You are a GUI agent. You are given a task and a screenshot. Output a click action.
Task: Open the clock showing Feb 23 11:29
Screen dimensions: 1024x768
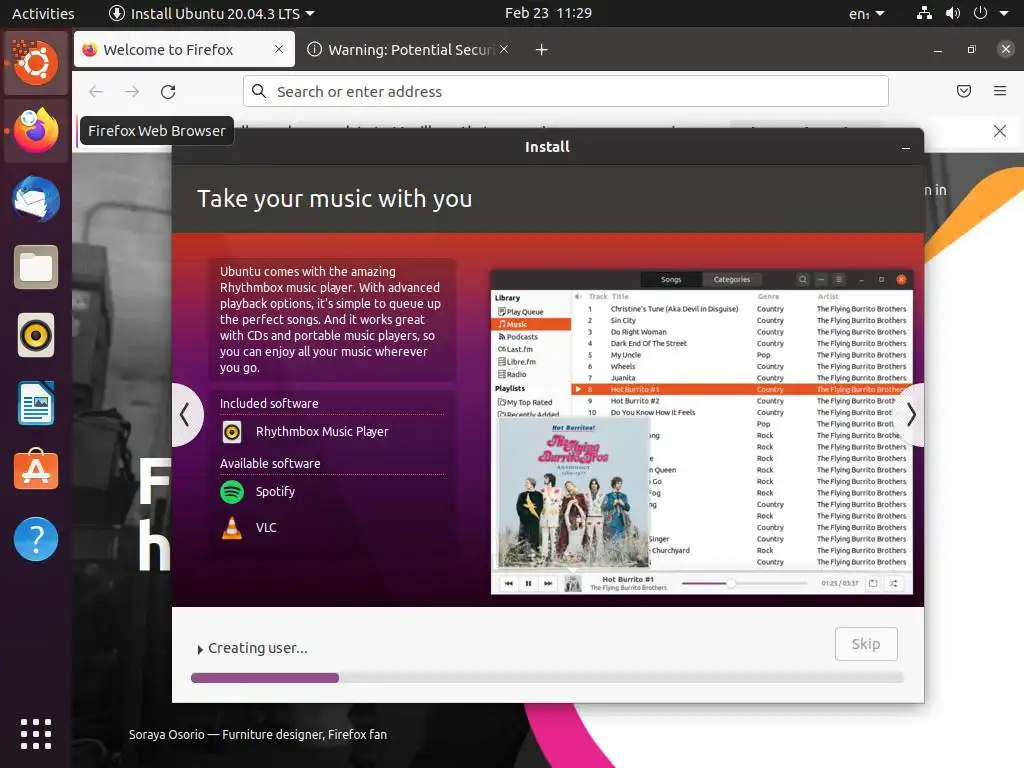548,13
